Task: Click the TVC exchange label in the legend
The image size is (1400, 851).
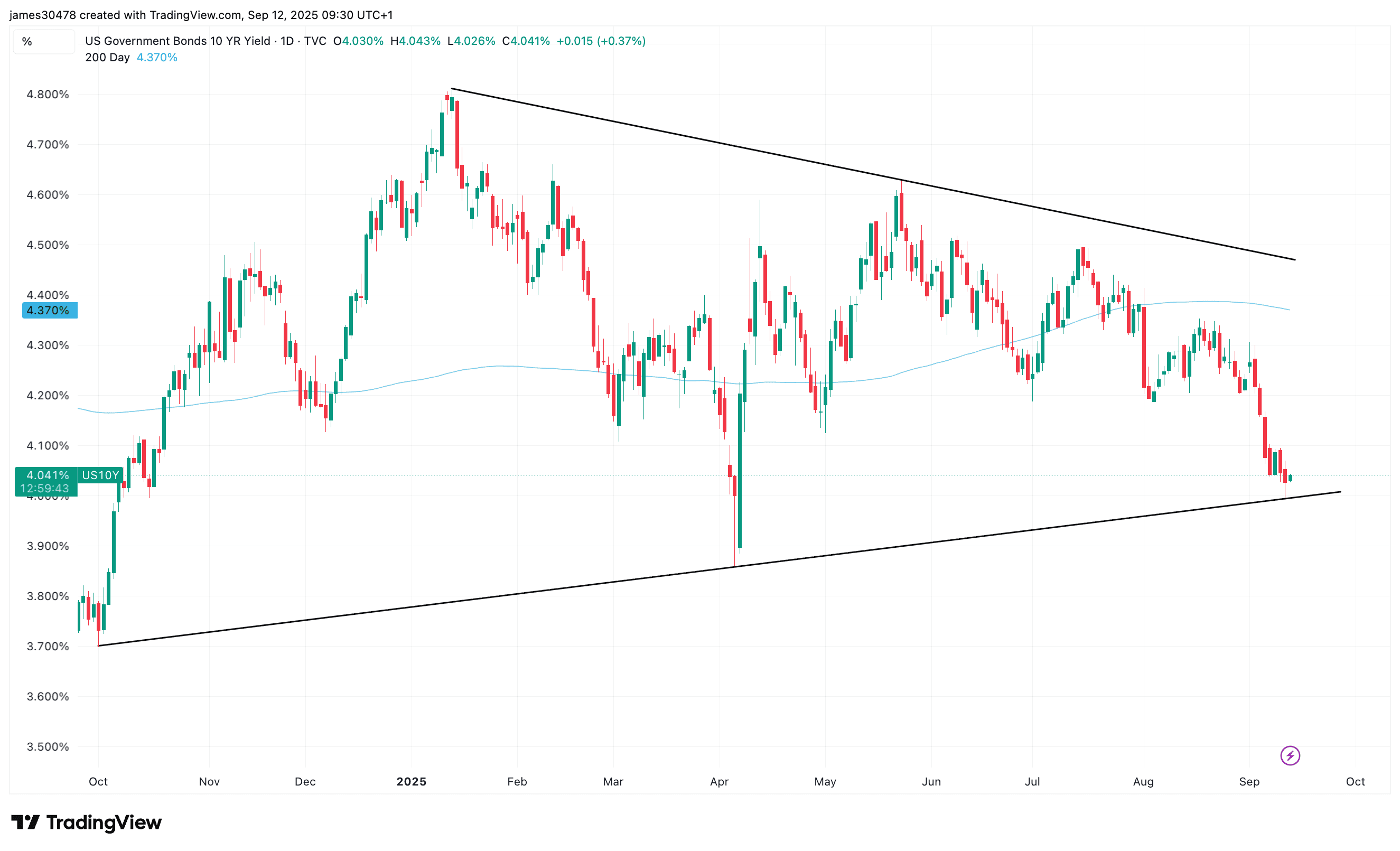Action: pyautogui.click(x=316, y=41)
